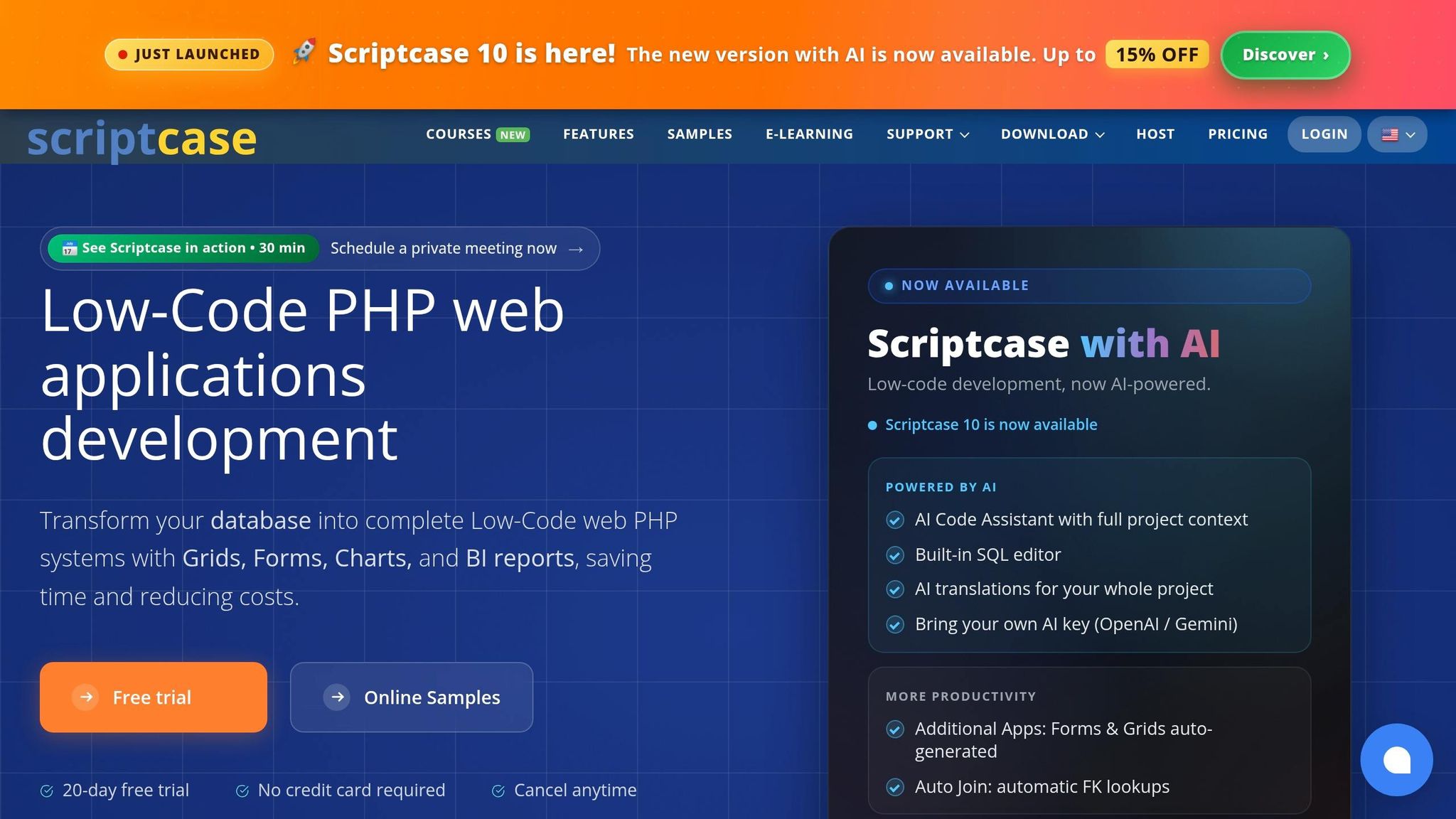The width and height of the screenshot is (1456, 819).
Task: Open the language selector dropdown arrow
Action: pos(1410,135)
